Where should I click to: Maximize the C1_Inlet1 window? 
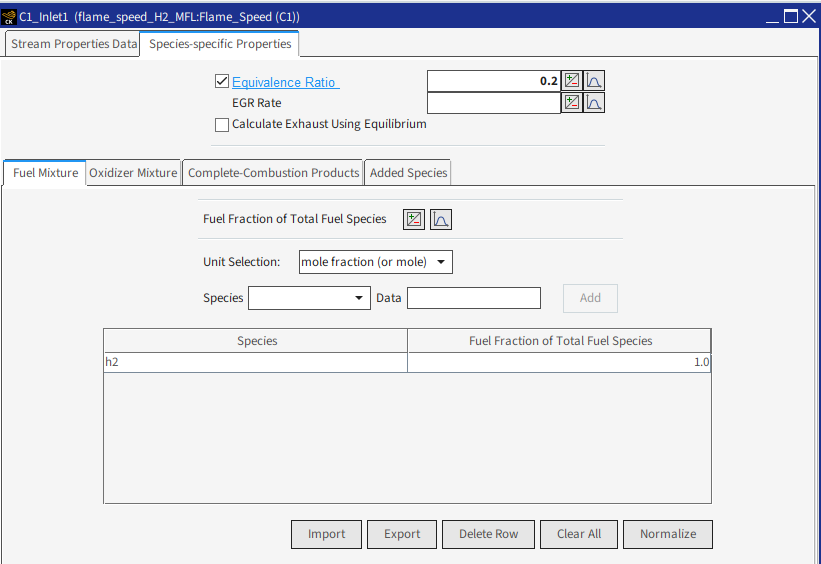(790, 16)
